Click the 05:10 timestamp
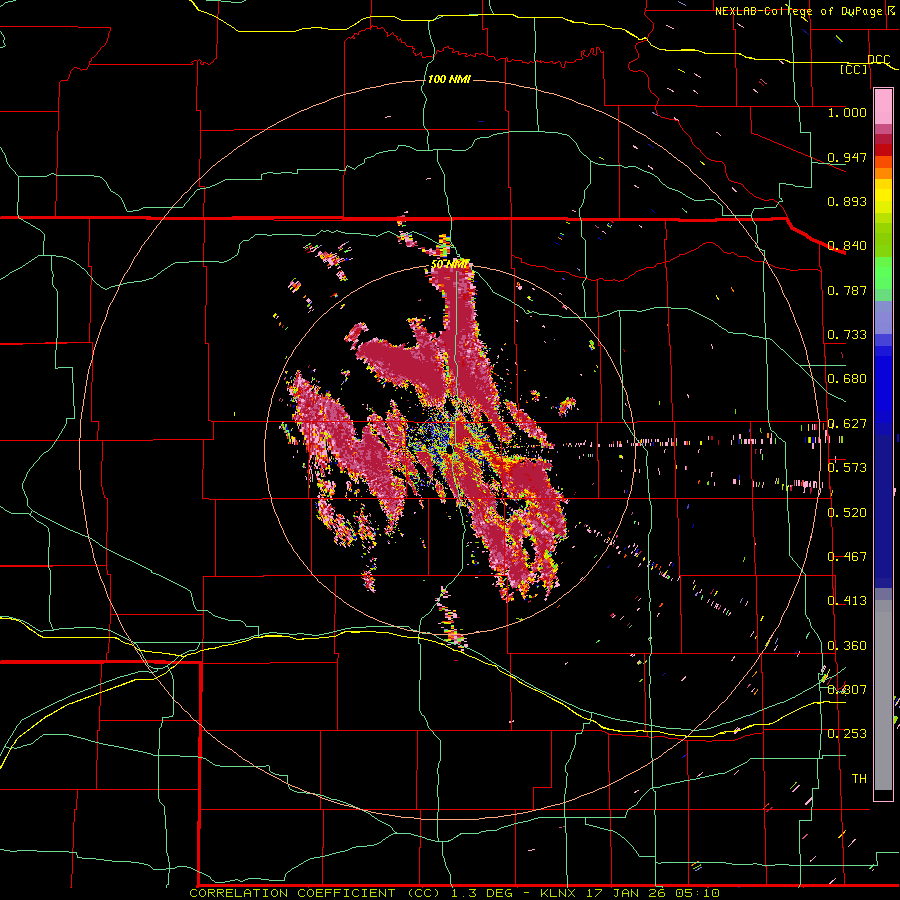900x900 pixels. (x=697, y=893)
